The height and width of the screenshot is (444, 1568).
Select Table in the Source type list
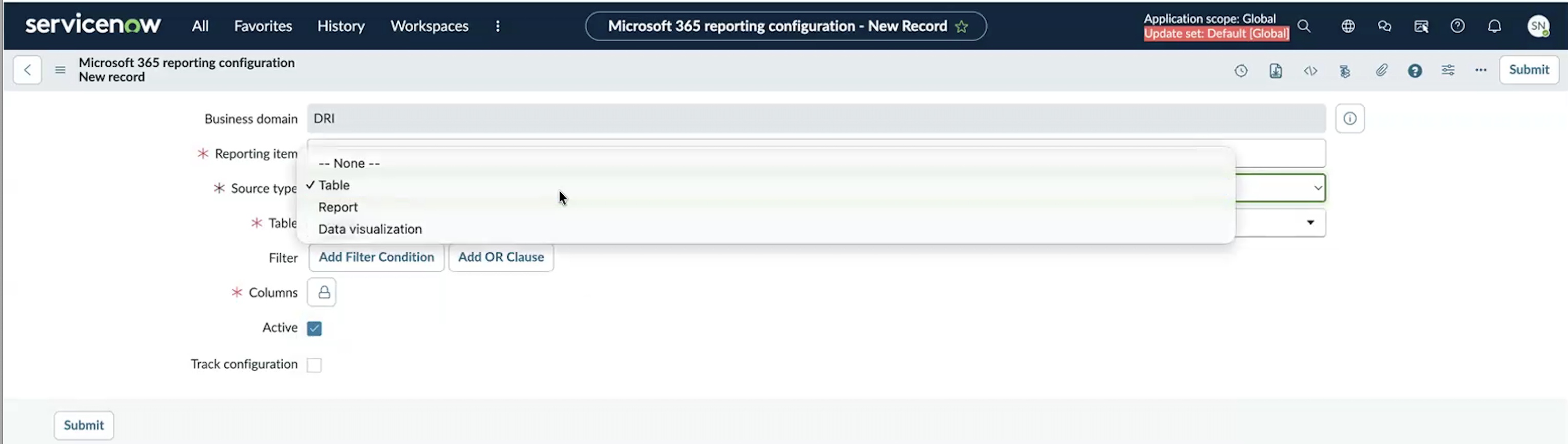766,185
